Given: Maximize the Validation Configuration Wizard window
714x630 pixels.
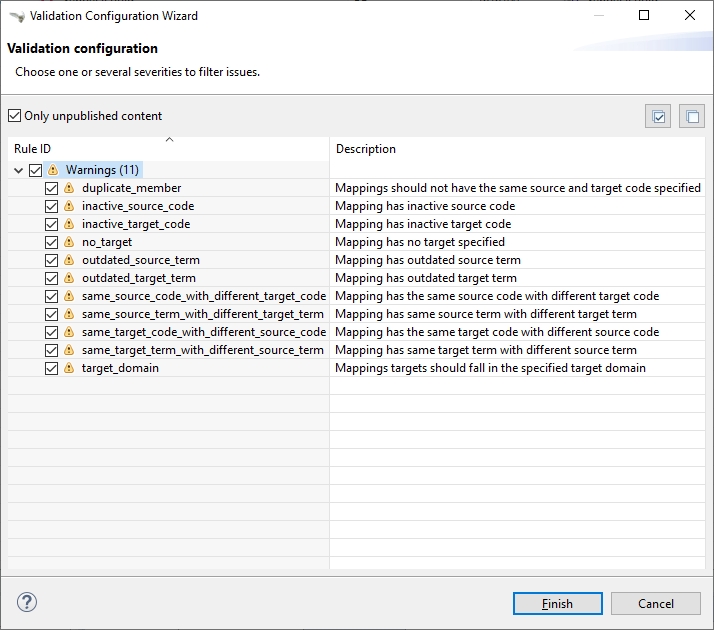Looking at the screenshot, I should 644,16.
